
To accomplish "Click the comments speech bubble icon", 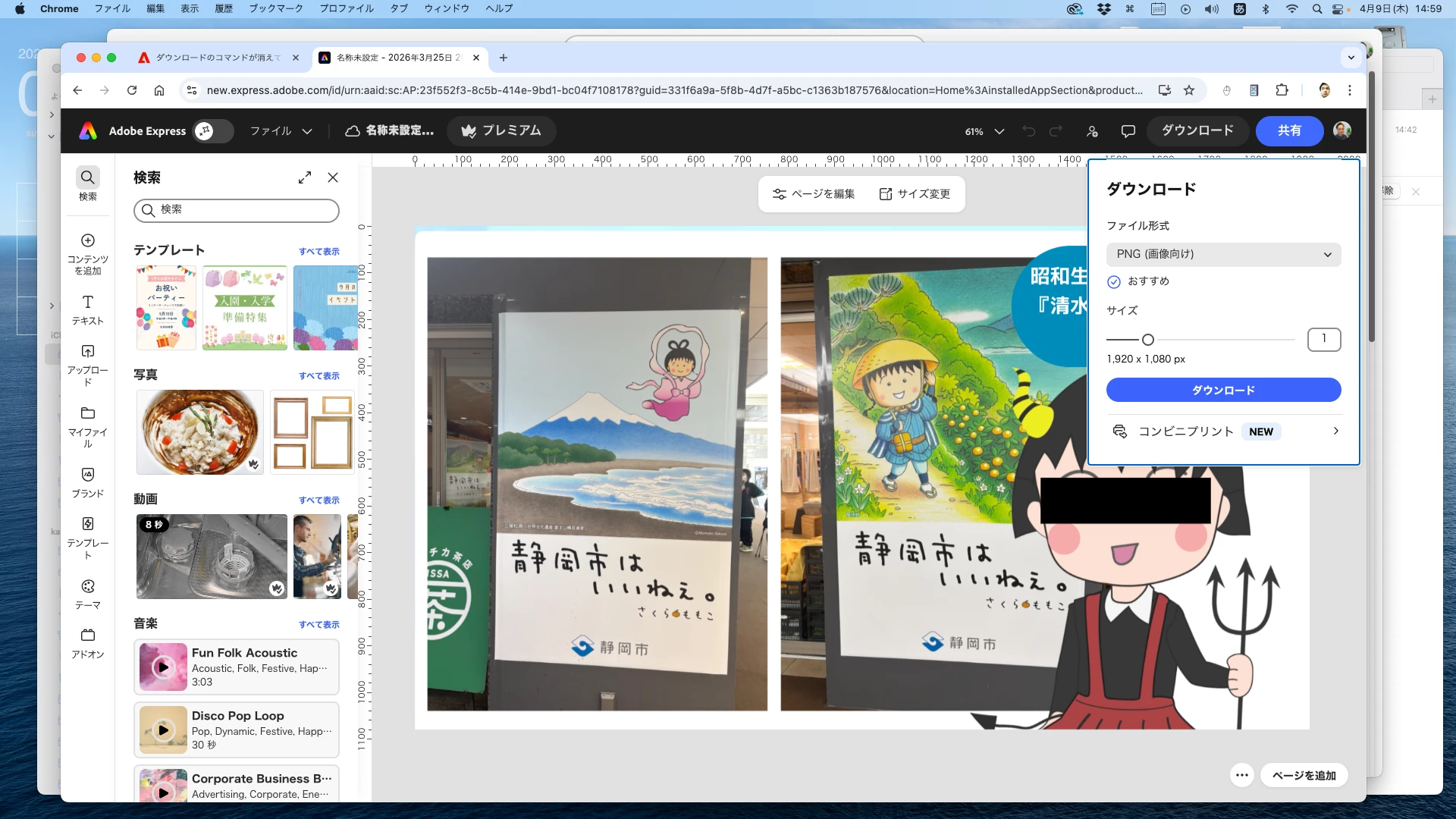I will coord(1128,131).
